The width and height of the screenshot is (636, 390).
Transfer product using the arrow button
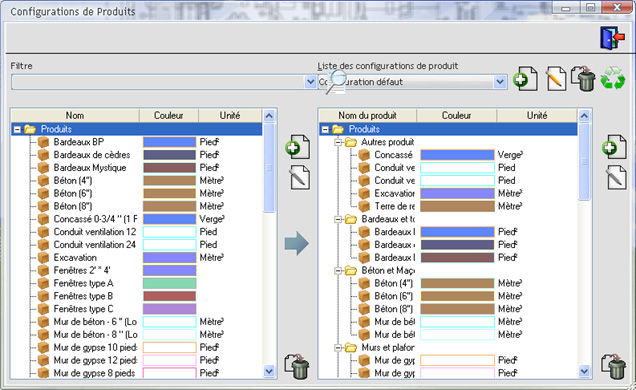point(297,243)
